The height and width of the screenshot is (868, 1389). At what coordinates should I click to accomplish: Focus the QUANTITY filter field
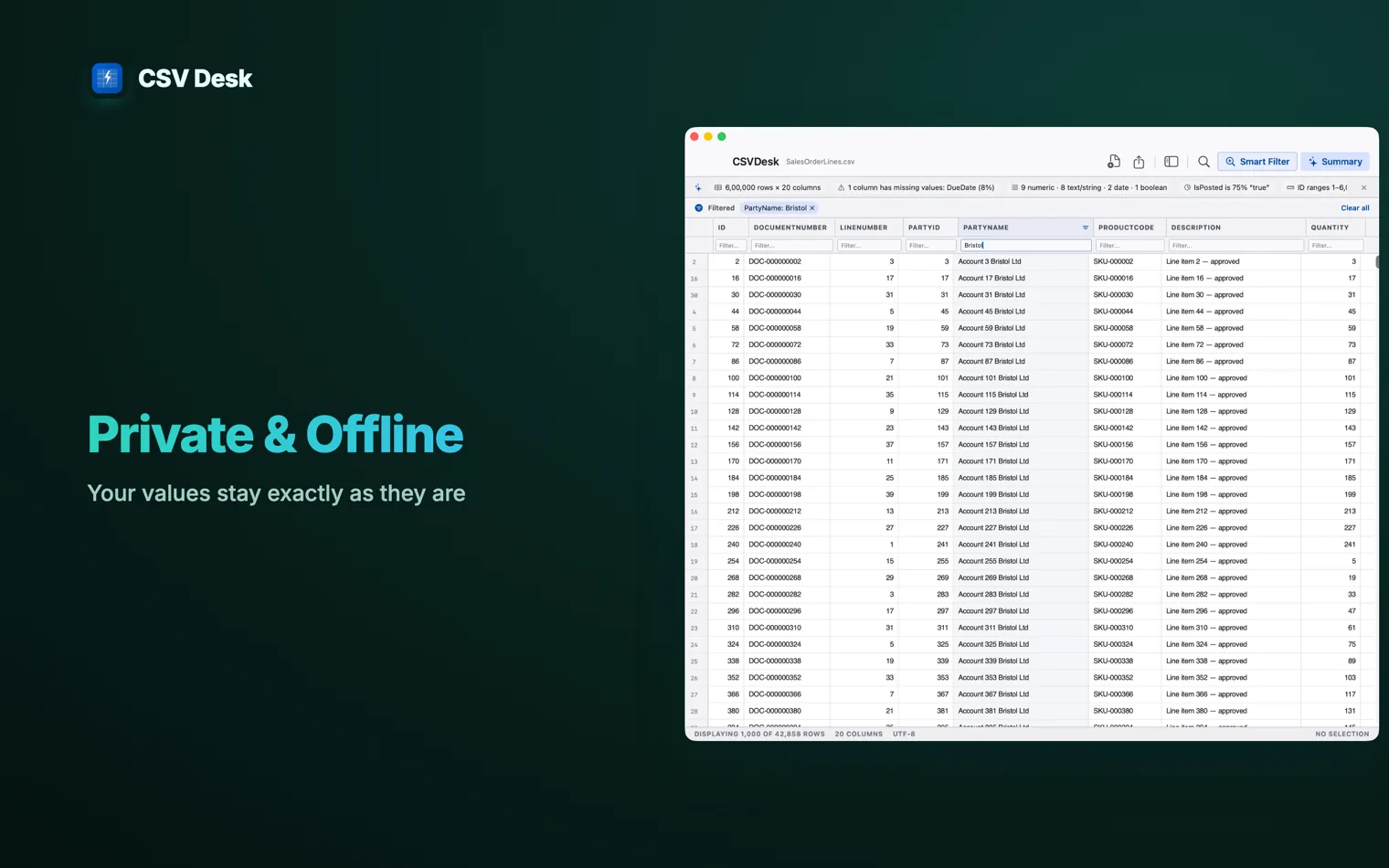1335,245
